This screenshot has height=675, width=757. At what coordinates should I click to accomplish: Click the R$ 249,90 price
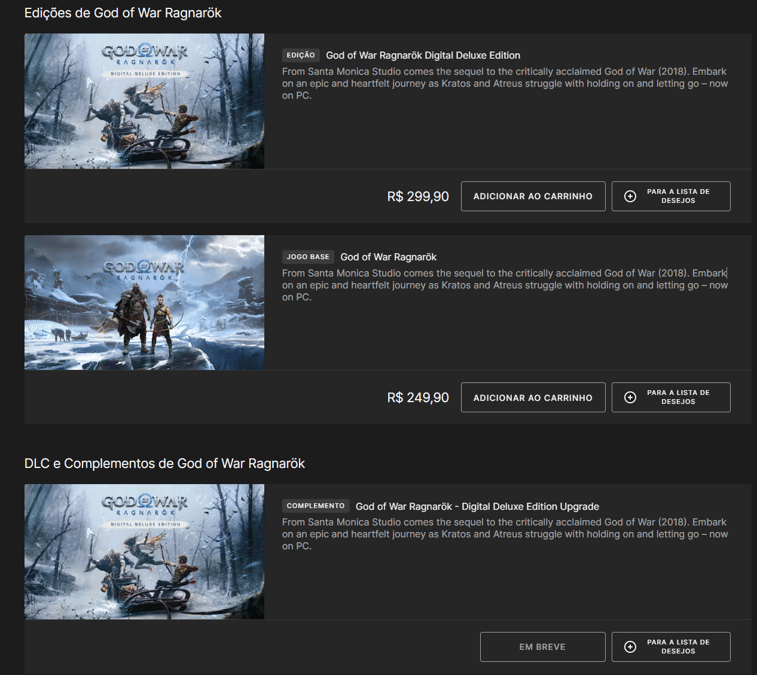point(418,398)
